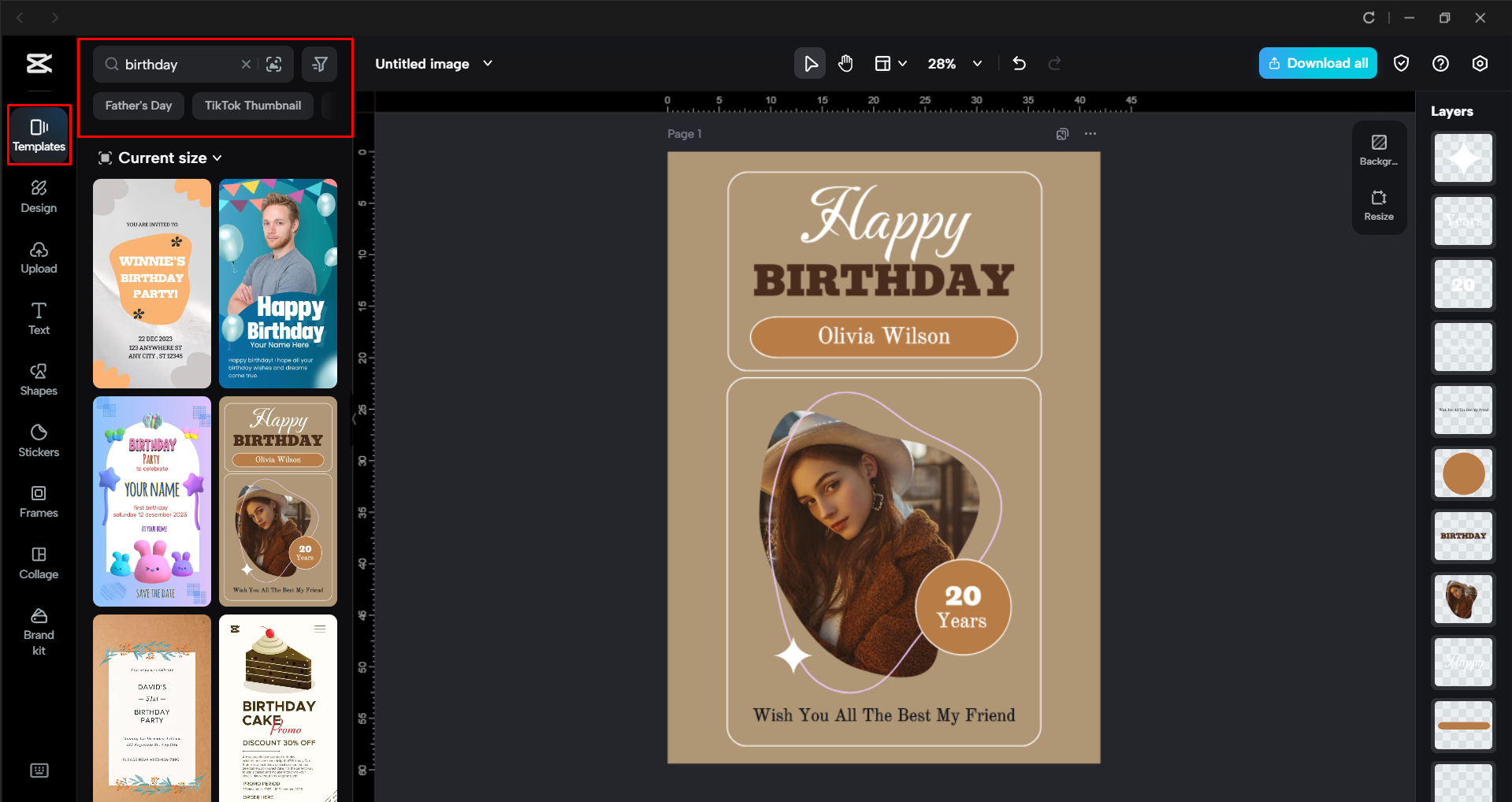Open the template filter options

pyautogui.click(x=319, y=64)
